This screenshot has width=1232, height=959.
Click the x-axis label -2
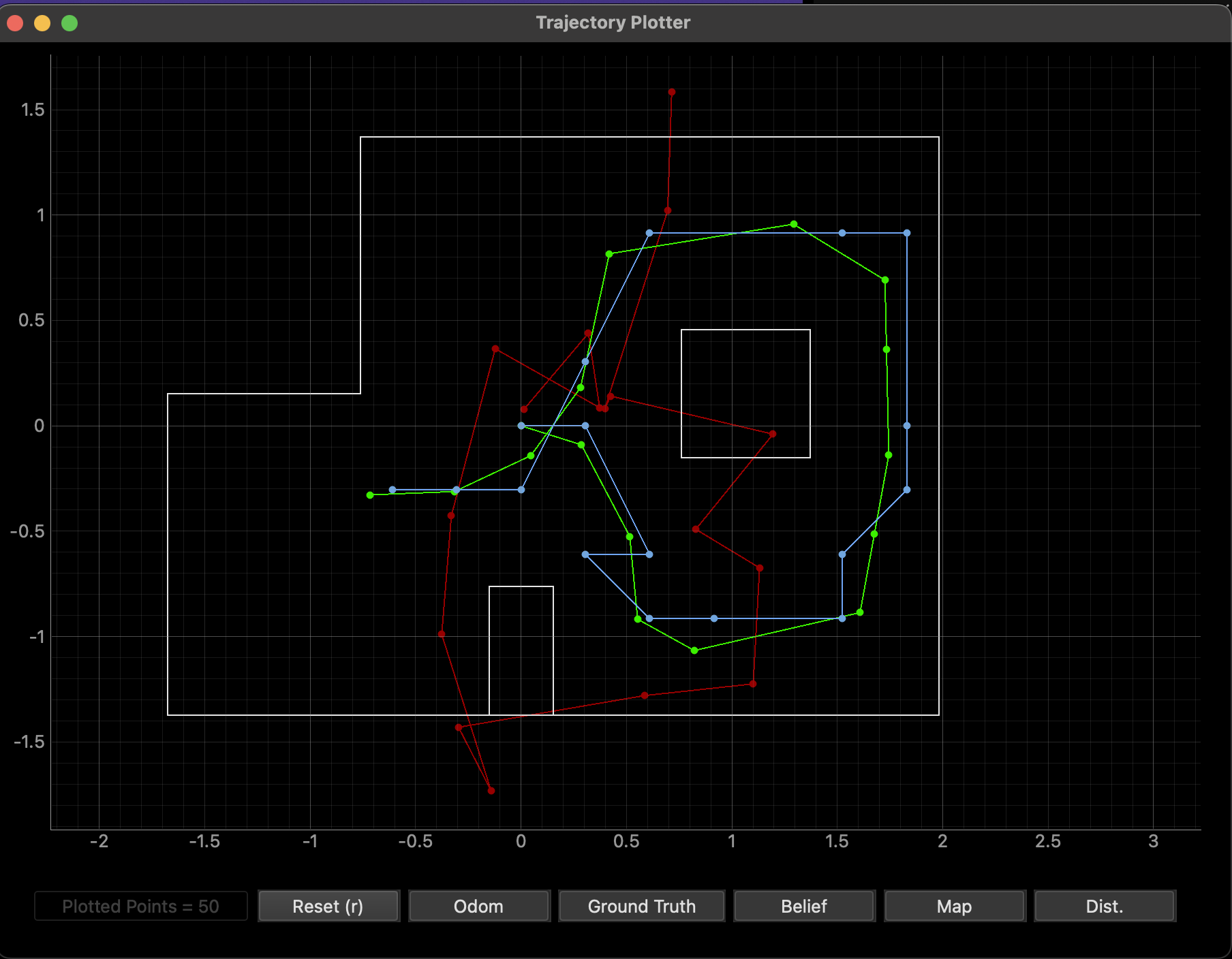tap(99, 841)
